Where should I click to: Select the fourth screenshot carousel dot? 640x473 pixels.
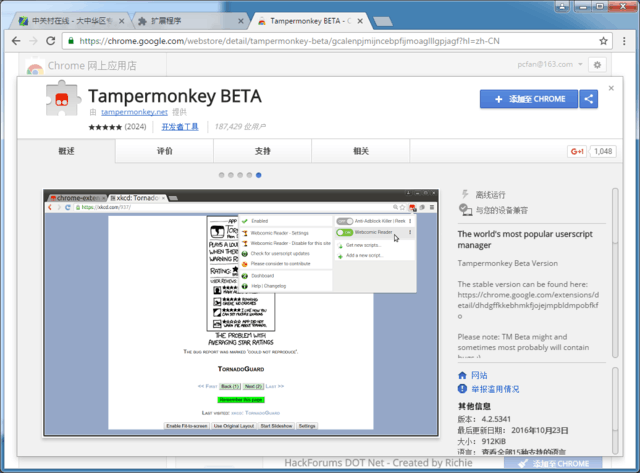coord(249,175)
